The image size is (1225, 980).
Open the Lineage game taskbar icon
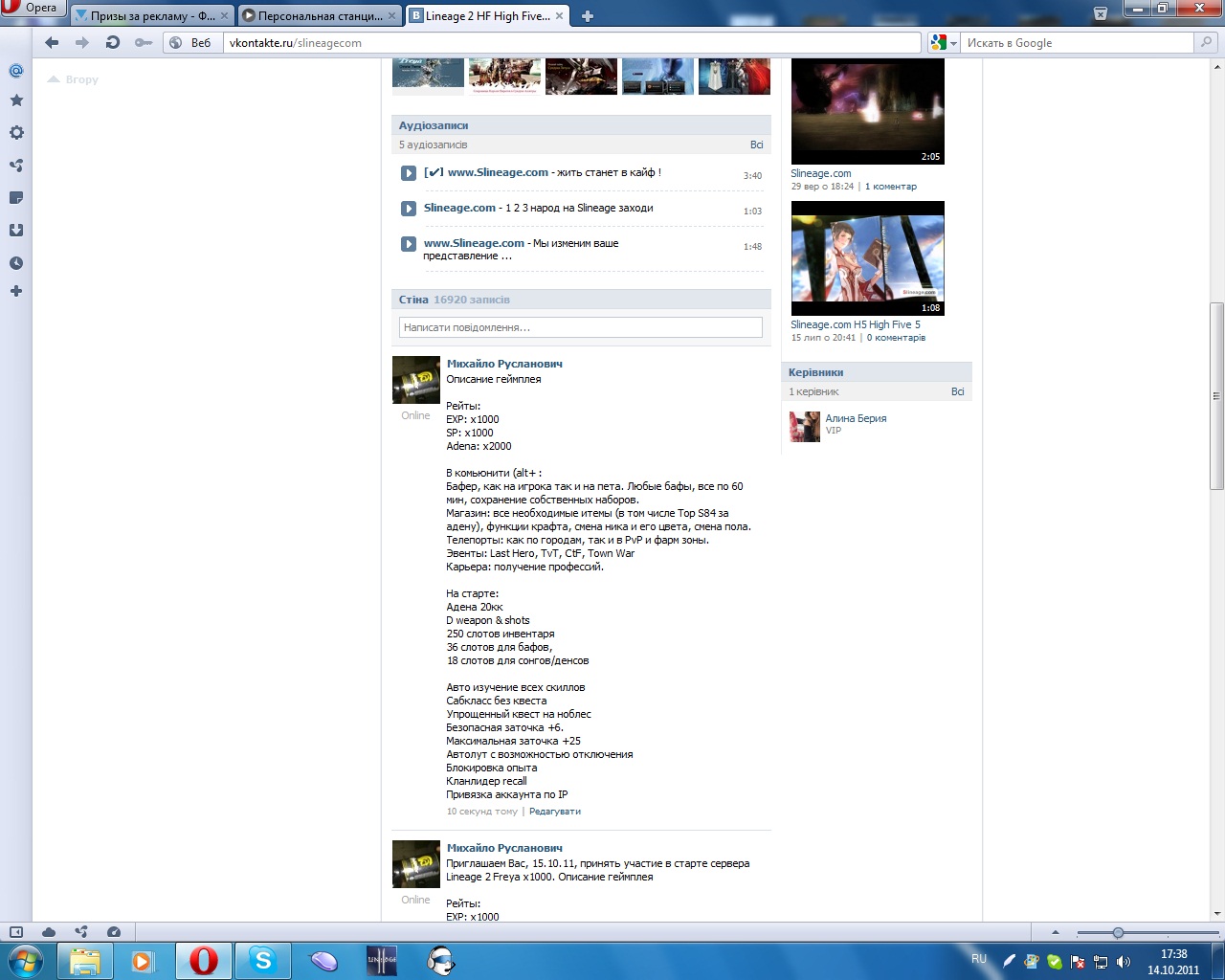tap(382, 961)
